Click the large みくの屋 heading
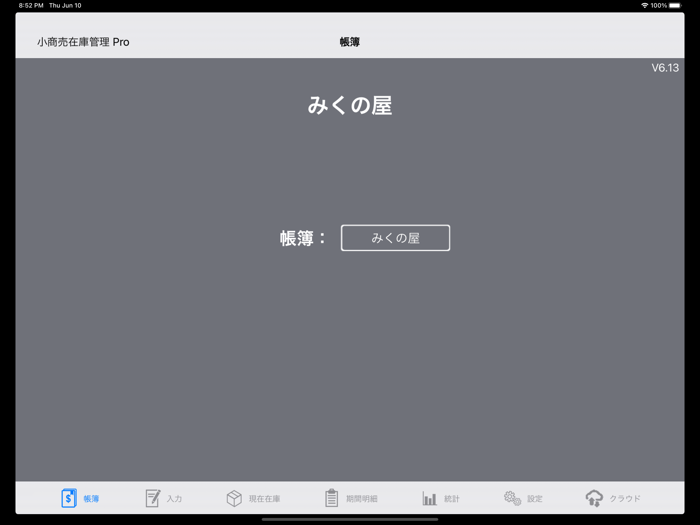This screenshot has width=700, height=525. pyautogui.click(x=350, y=106)
